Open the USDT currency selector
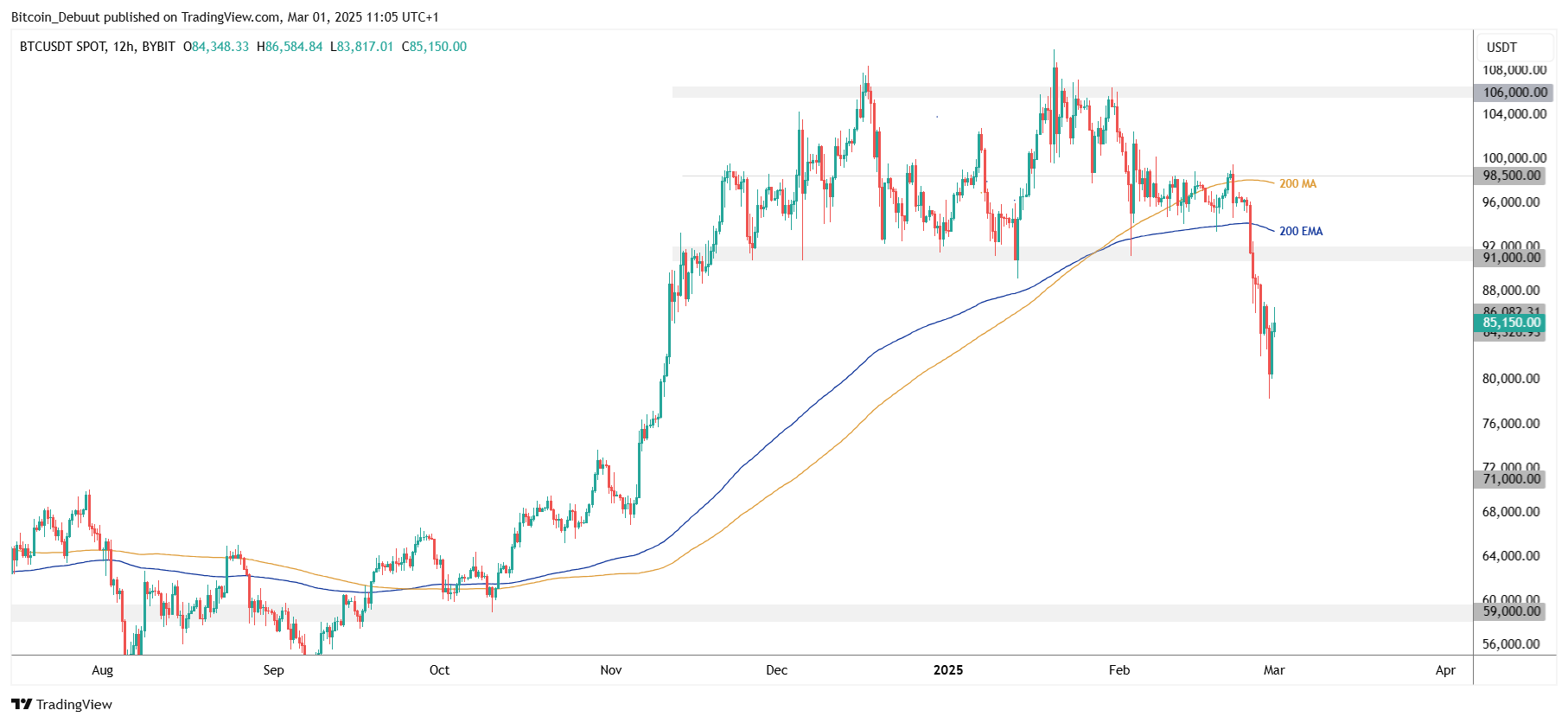The height and width of the screenshot is (723, 1568). tap(1501, 48)
